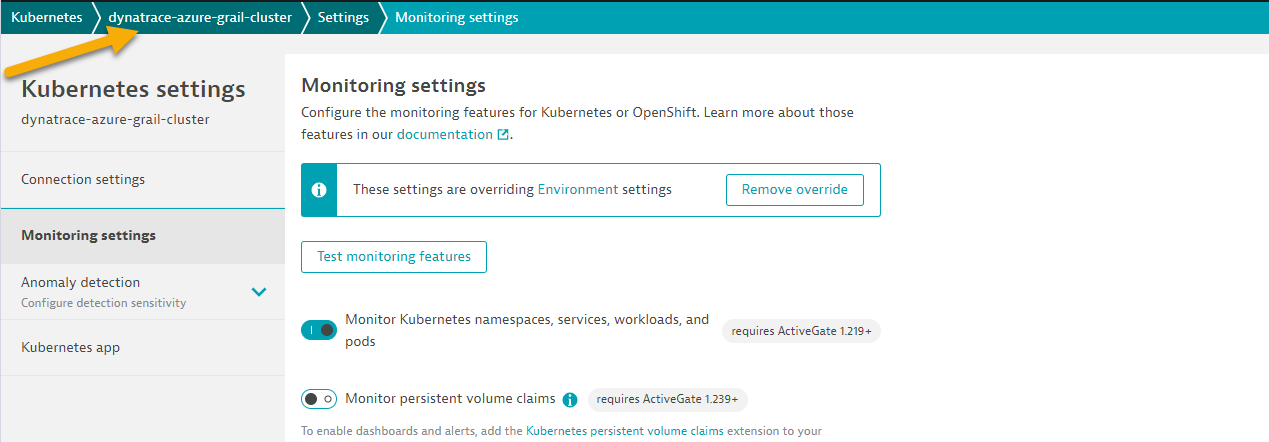Follow the Environment settings link

pyautogui.click(x=578, y=189)
